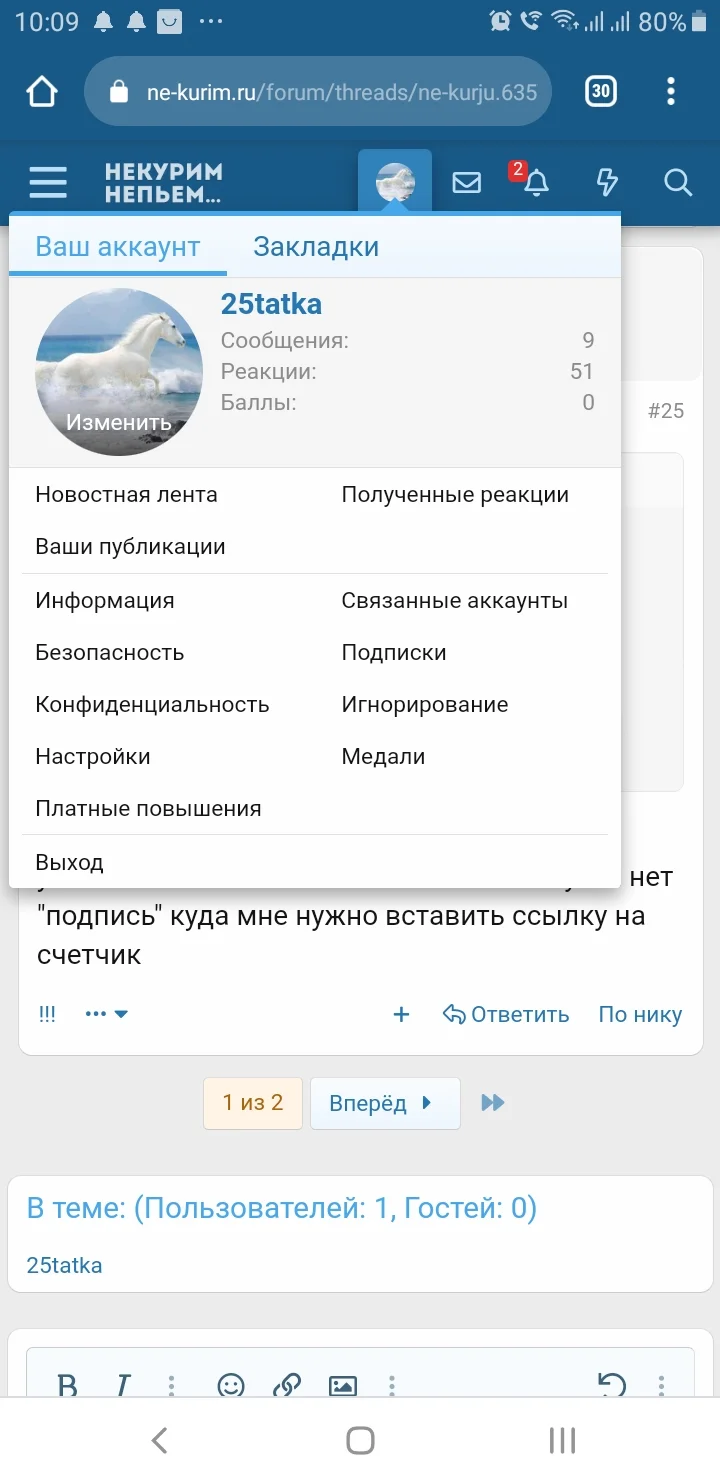720x1480 pixels.
Task: Switch to the Ваш аккаунт tab
Action: pos(118,247)
